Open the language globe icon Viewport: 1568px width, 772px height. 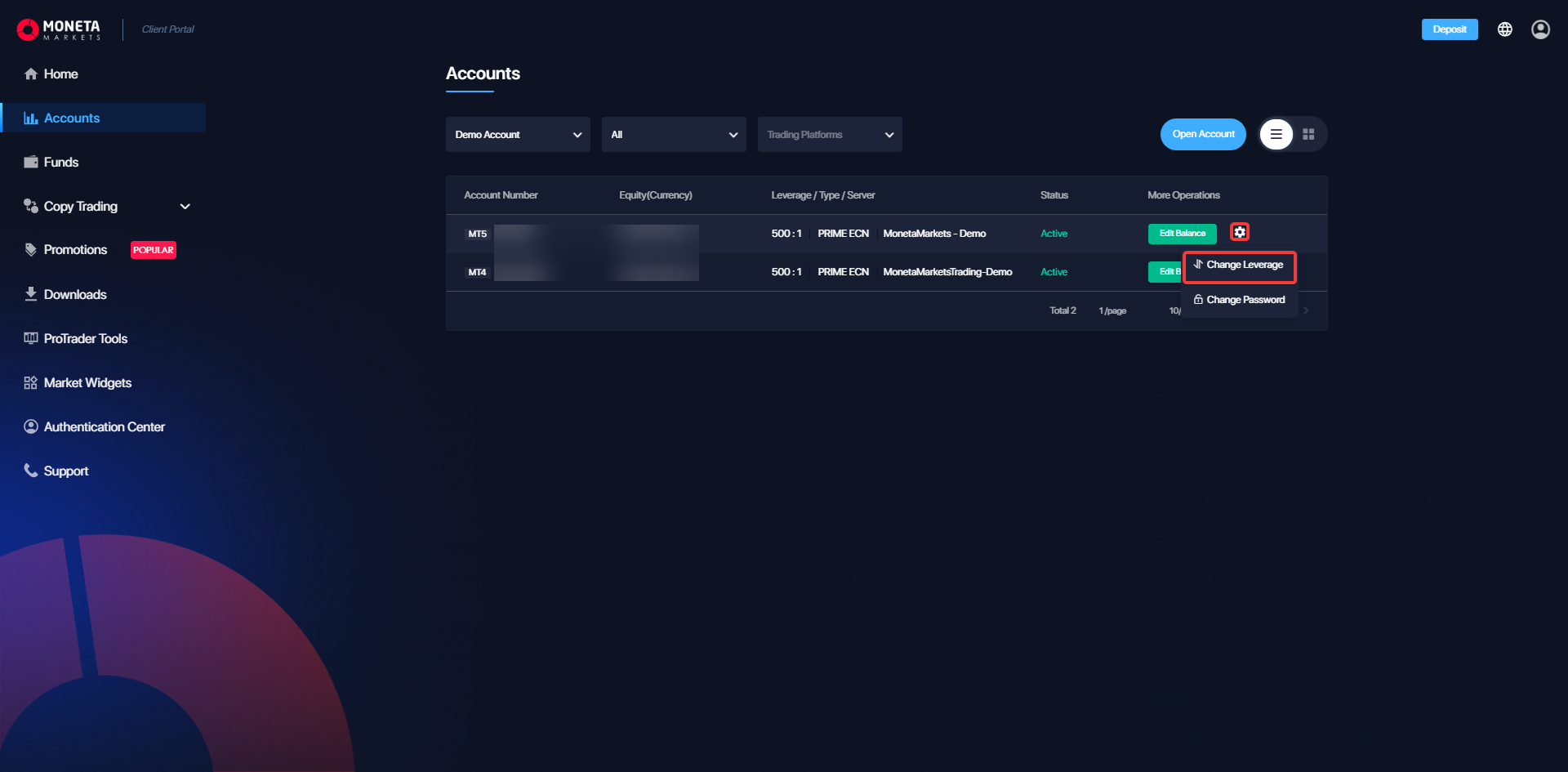(x=1505, y=29)
